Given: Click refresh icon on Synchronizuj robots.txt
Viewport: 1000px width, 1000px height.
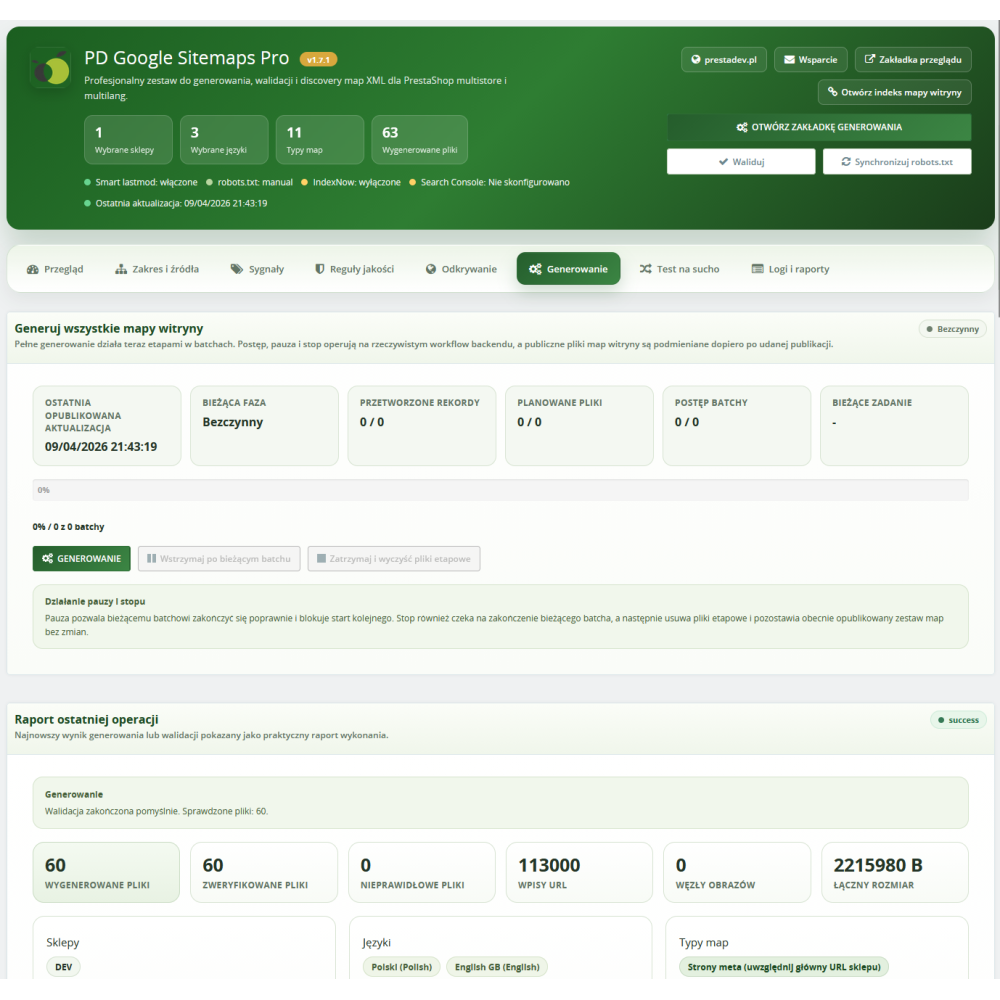Looking at the screenshot, I should pyautogui.click(x=846, y=162).
